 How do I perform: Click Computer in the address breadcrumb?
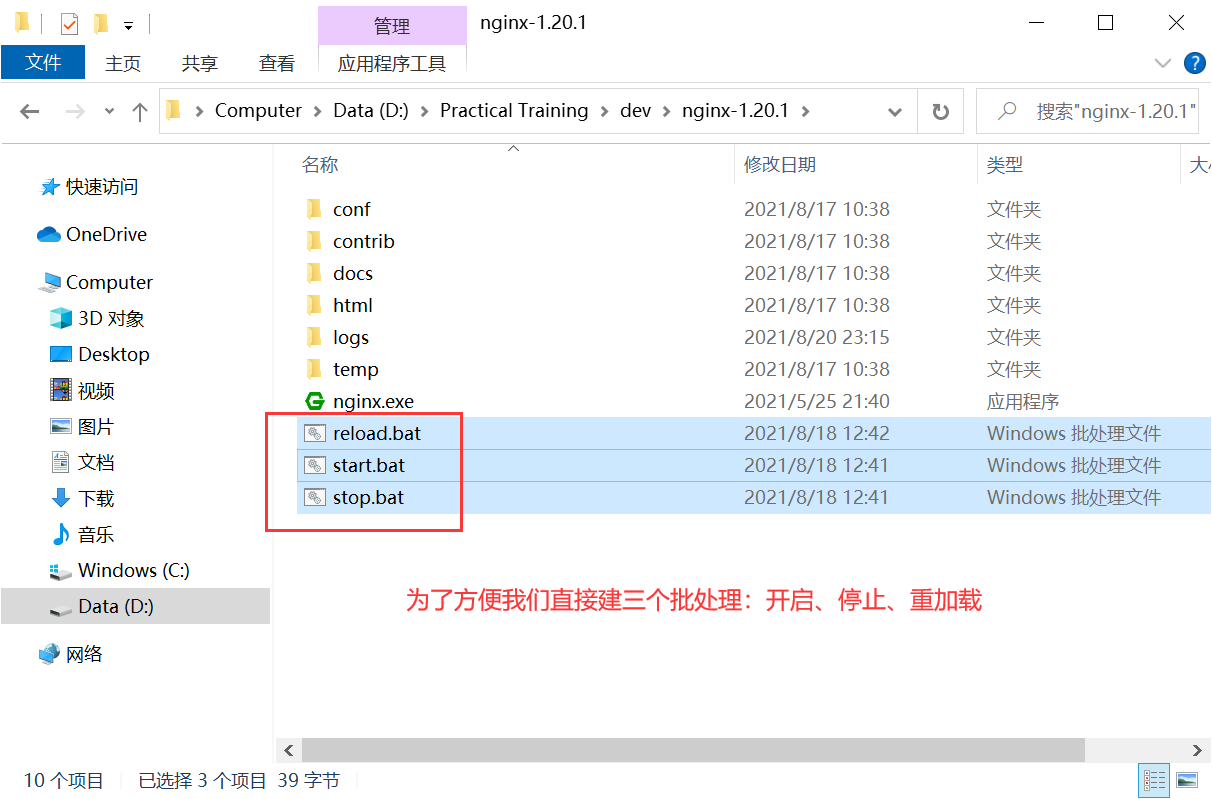(x=258, y=110)
